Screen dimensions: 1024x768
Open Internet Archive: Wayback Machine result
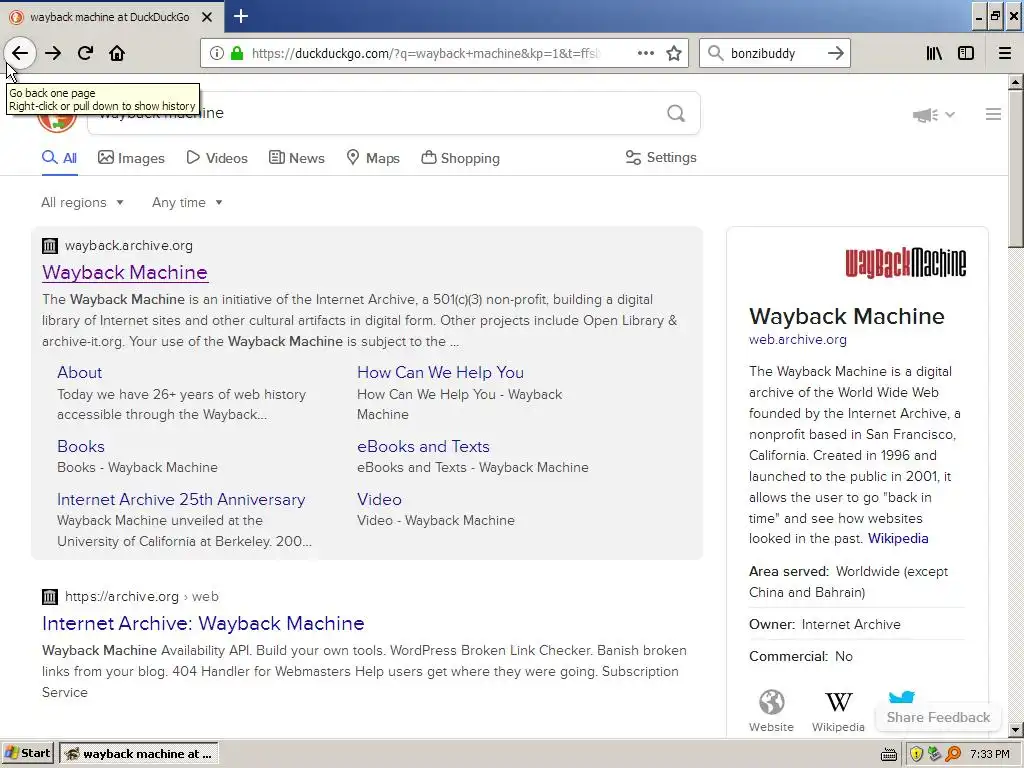pos(203,623)
